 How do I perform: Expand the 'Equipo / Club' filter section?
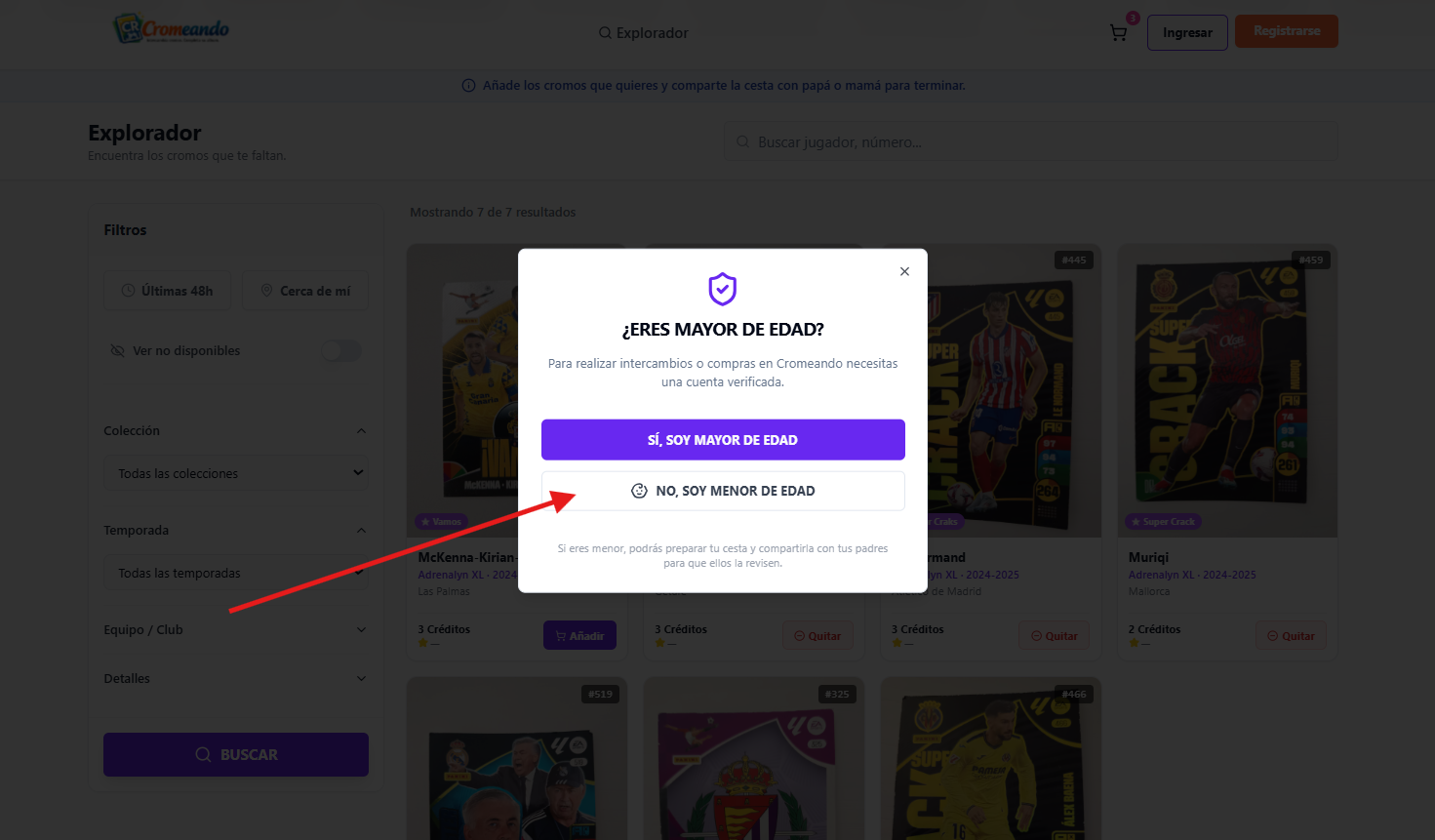(x=235, y=629)
